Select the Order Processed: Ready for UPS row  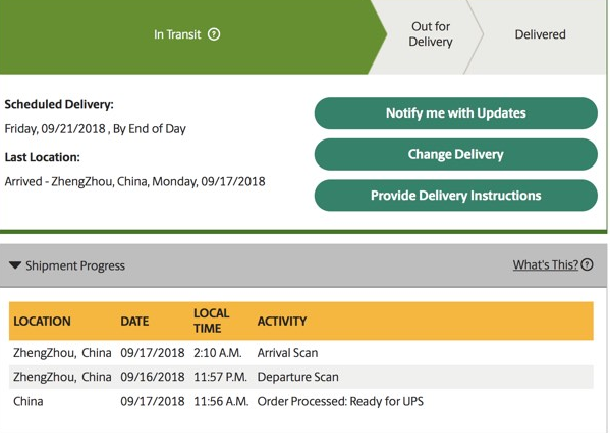(301, 401)
